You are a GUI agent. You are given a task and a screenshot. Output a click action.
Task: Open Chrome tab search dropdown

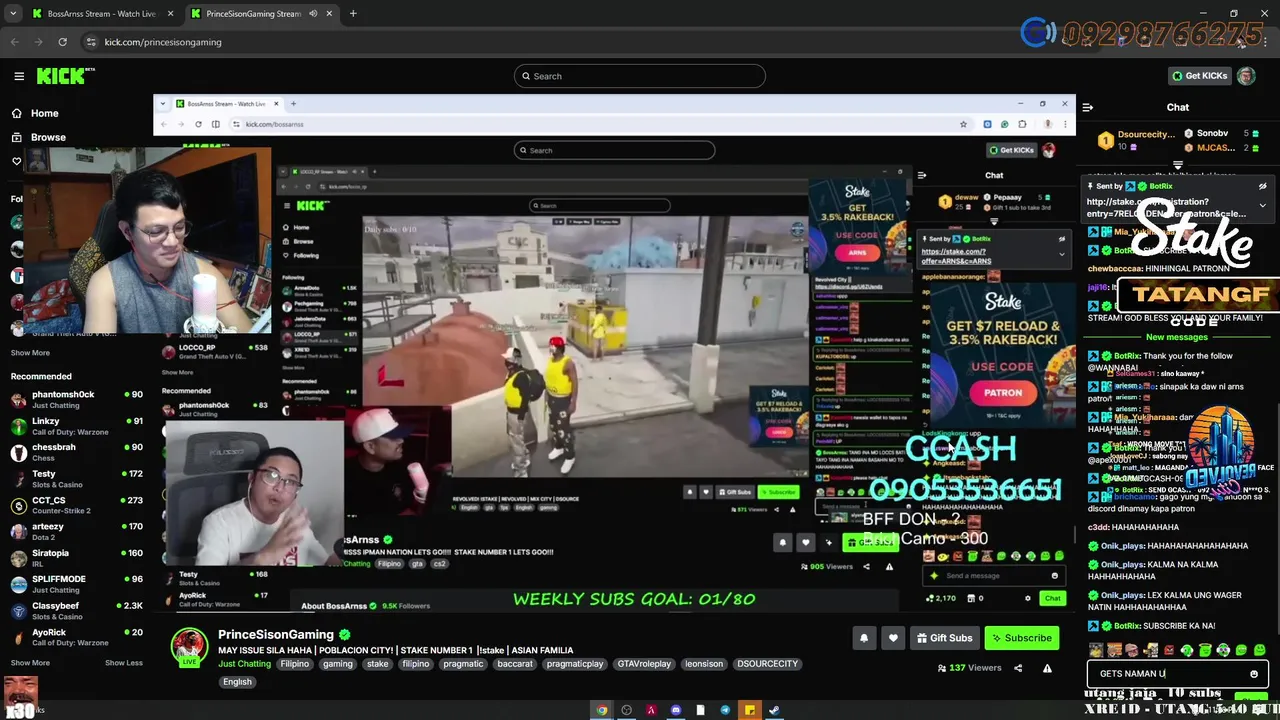[x=13, y=14]
